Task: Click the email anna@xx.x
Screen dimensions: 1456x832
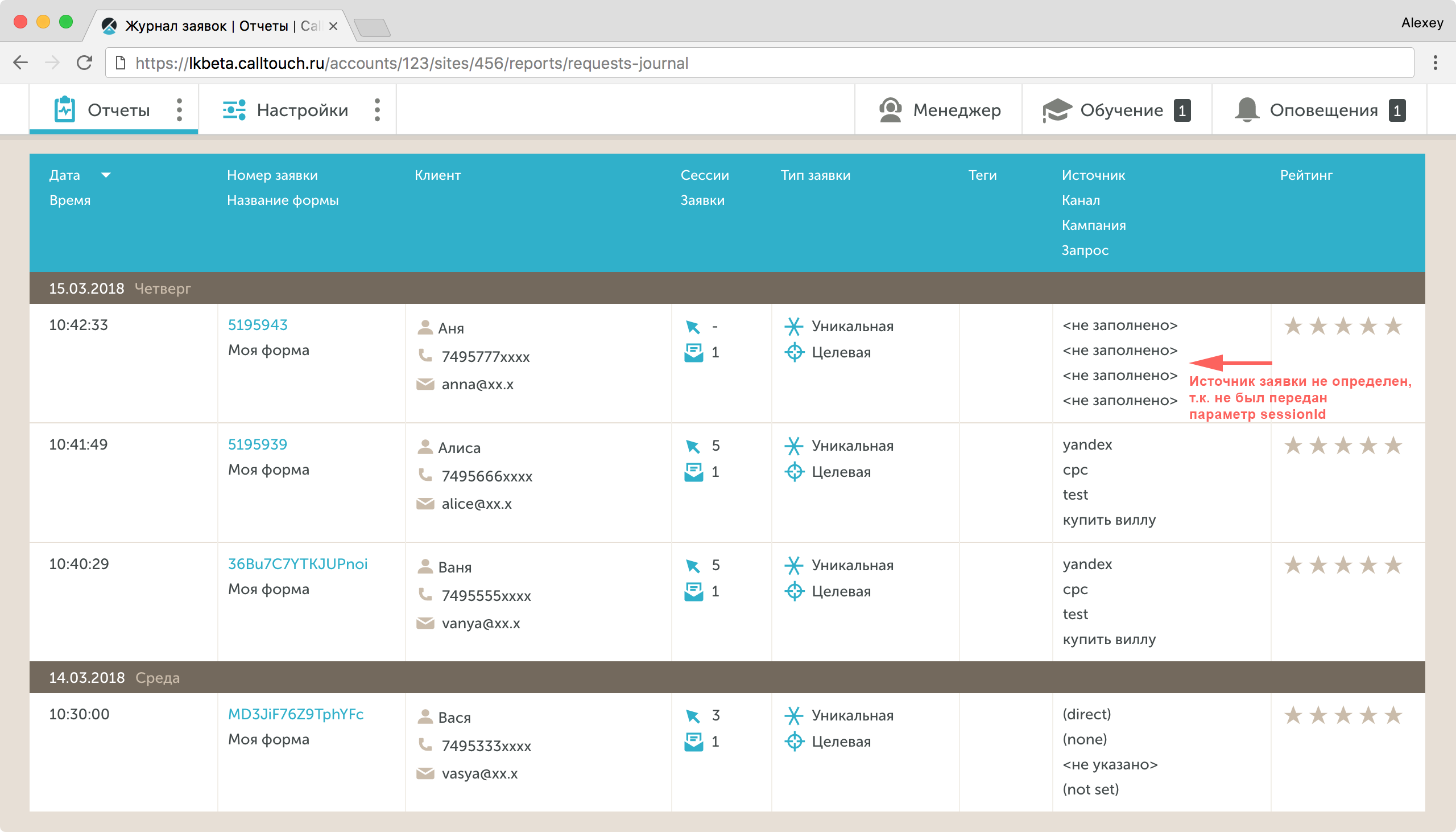Action: point(477,384)
